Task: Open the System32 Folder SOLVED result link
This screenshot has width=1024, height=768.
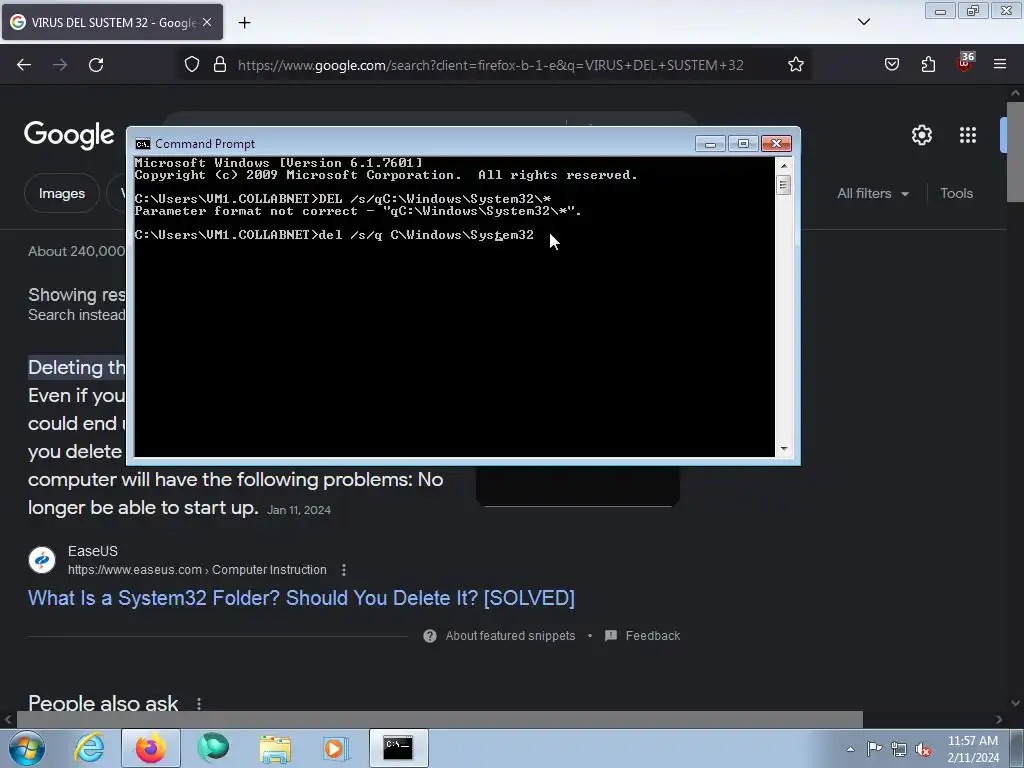Action: pos(301,598)
